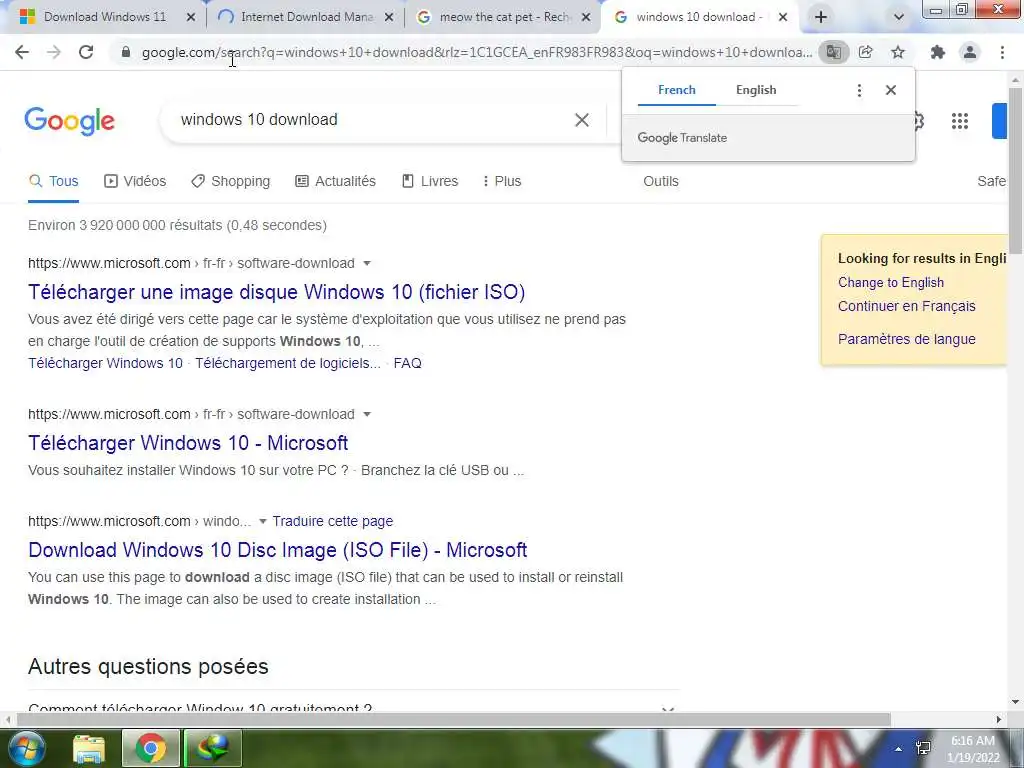Screen dimensions: 1024x768
Task: Open a new tab with the plus button
Action: pyautogui.click(x=820, y=17)
